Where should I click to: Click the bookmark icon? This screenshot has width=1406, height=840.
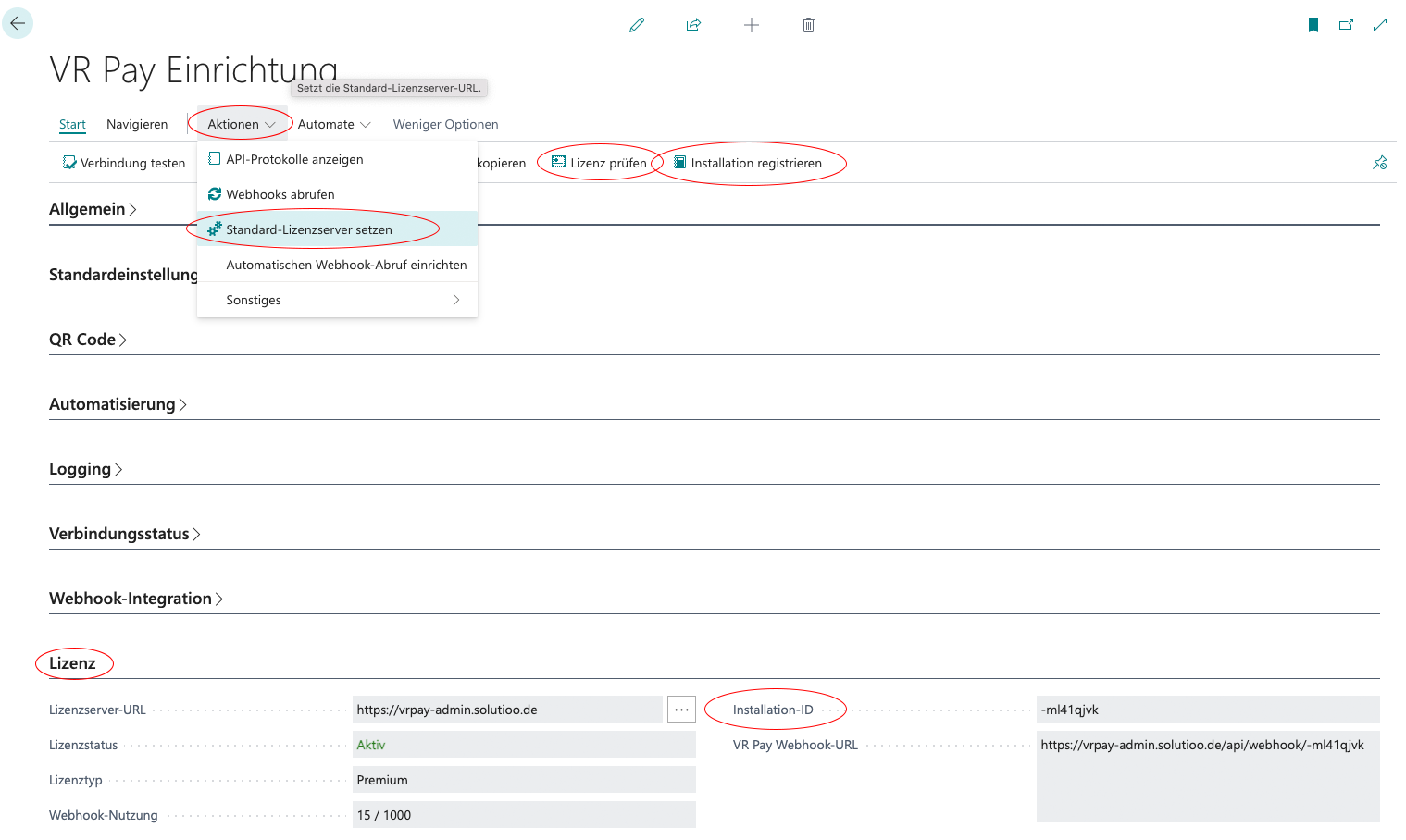coord(1313,25)
